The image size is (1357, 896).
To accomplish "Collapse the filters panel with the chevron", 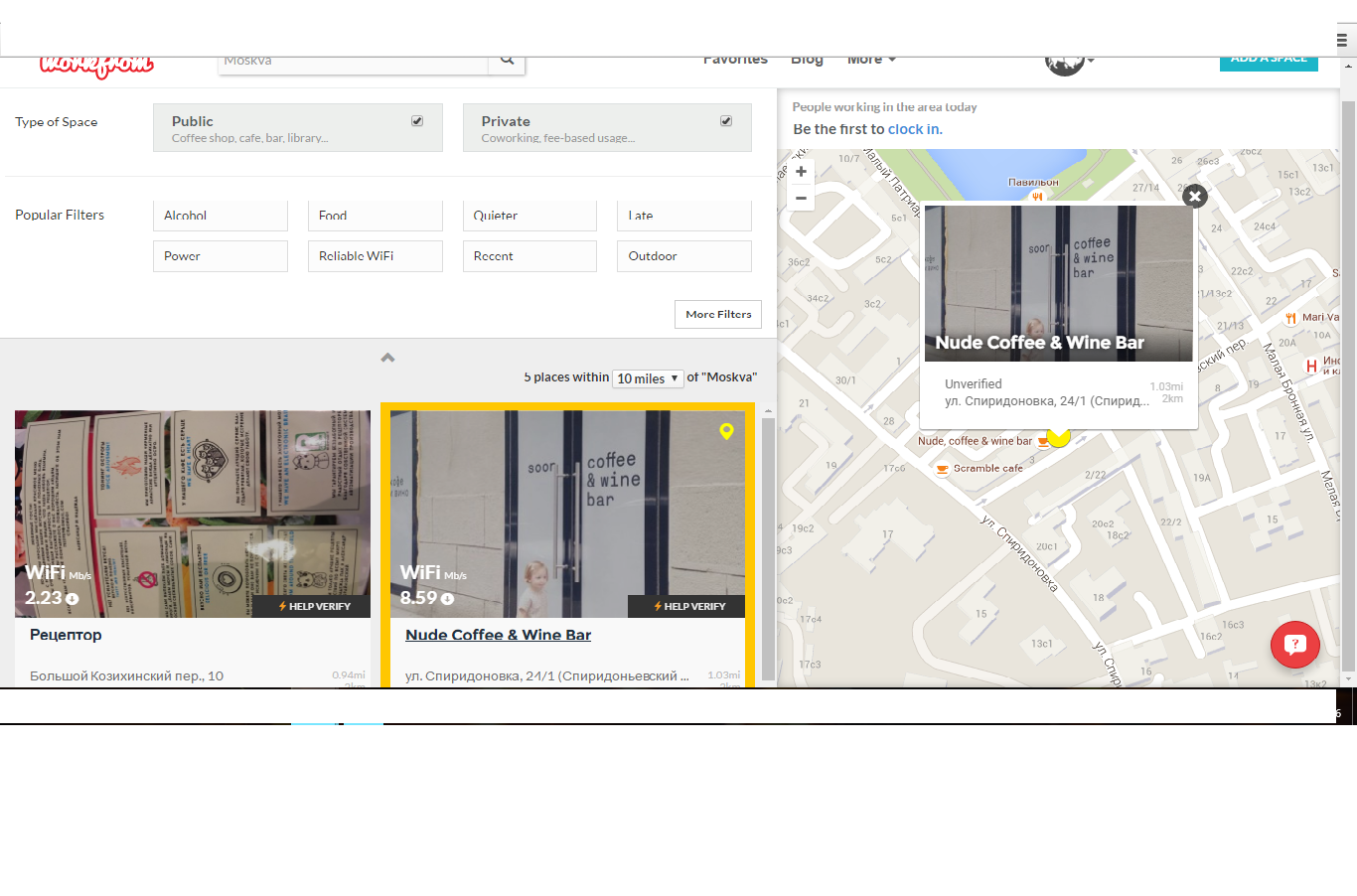I will tap(387, 358).
